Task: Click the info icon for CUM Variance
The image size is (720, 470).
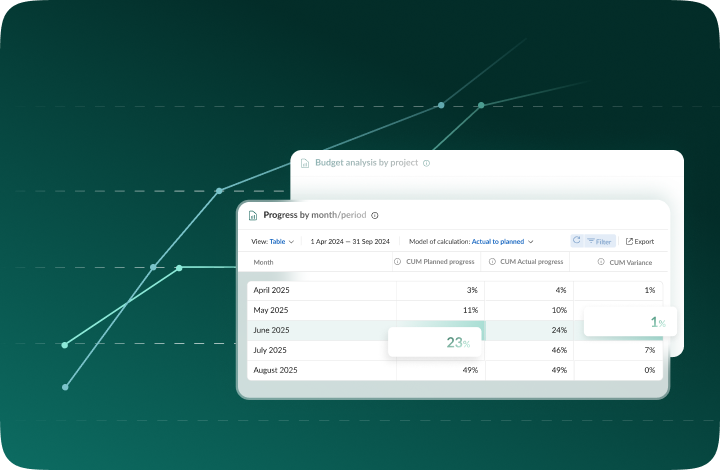Action: tap(601, 262)
